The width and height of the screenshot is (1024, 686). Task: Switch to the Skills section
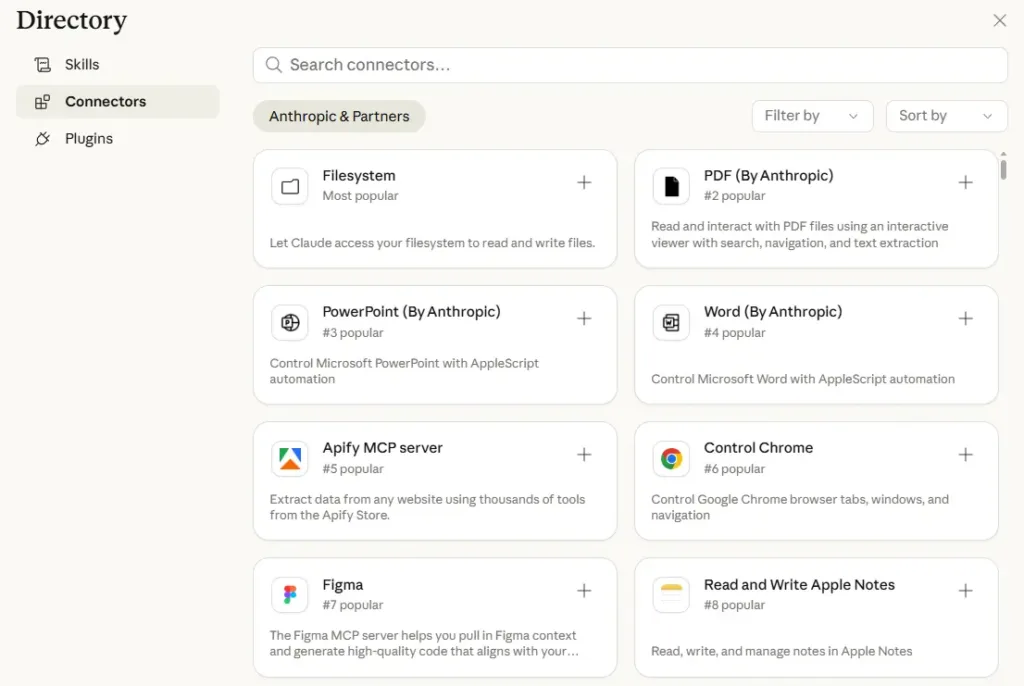click(x=82, y=64)
